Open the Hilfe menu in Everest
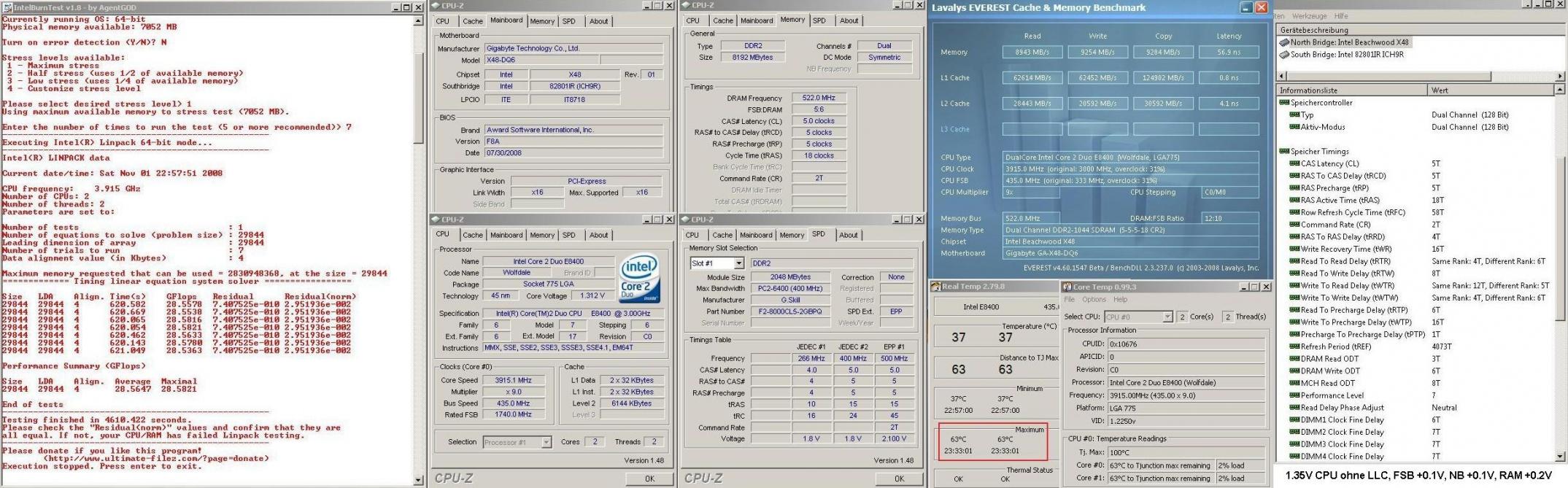 pyautogui.click(x=1341, y=15)
